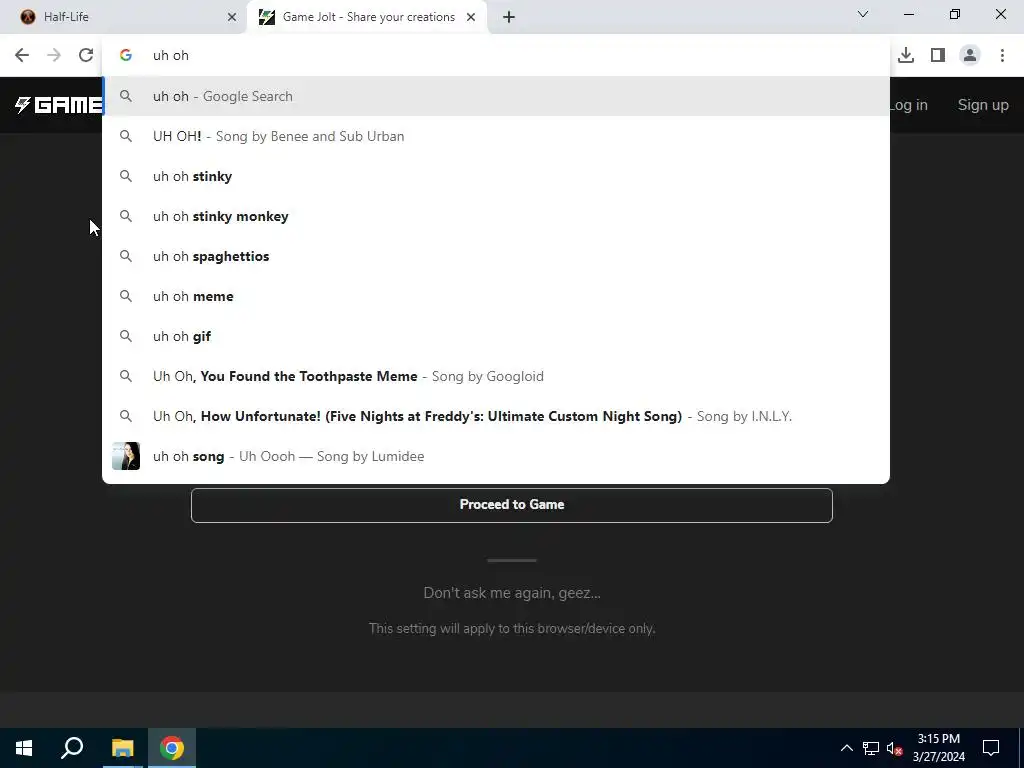Image resolution: width=1024 pixels, height=768 pixels.
Task: Open the Chrome downloads icon
Action: tap(906, 56)
